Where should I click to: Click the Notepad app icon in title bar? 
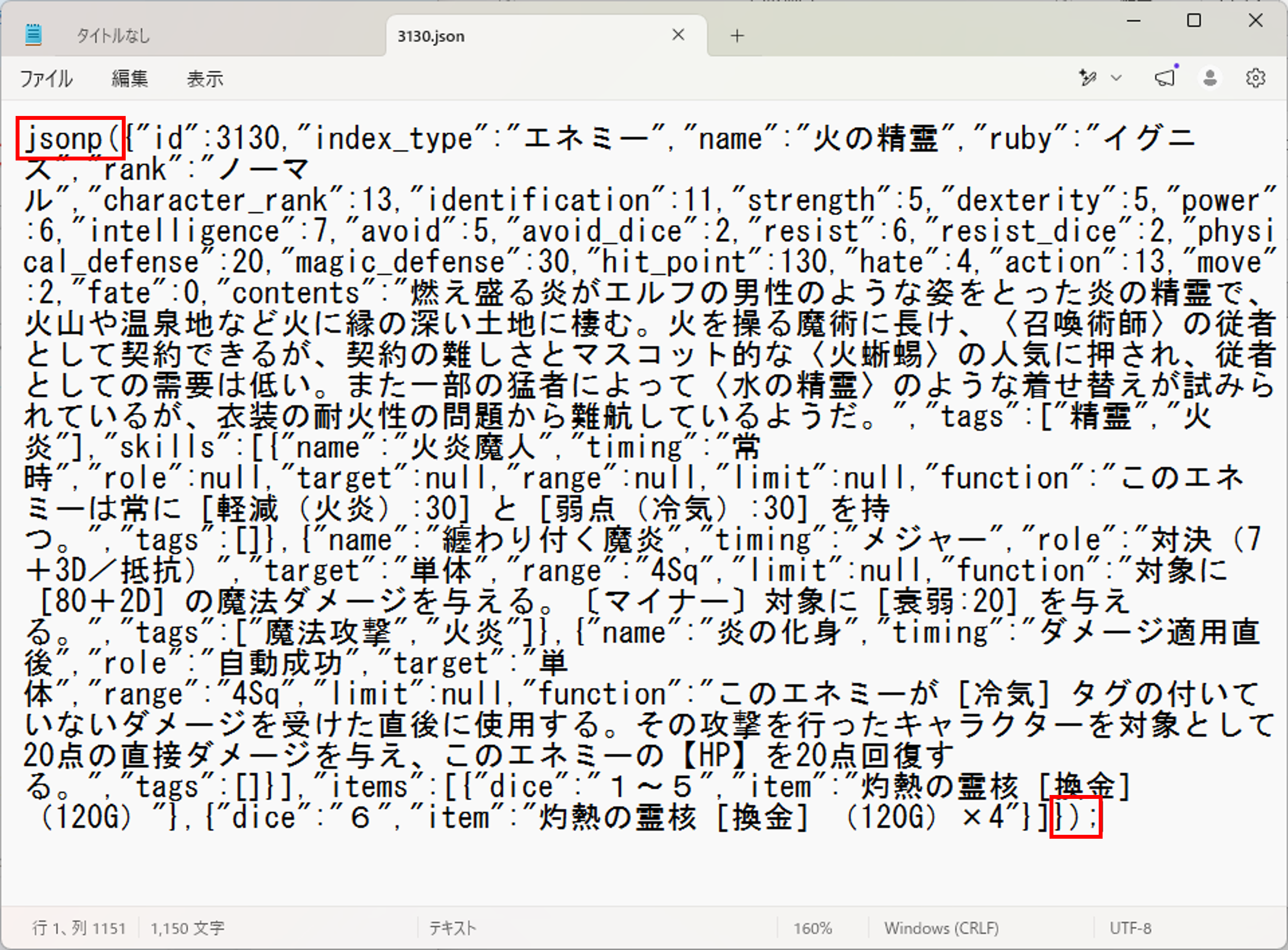(x=34, y=34)
